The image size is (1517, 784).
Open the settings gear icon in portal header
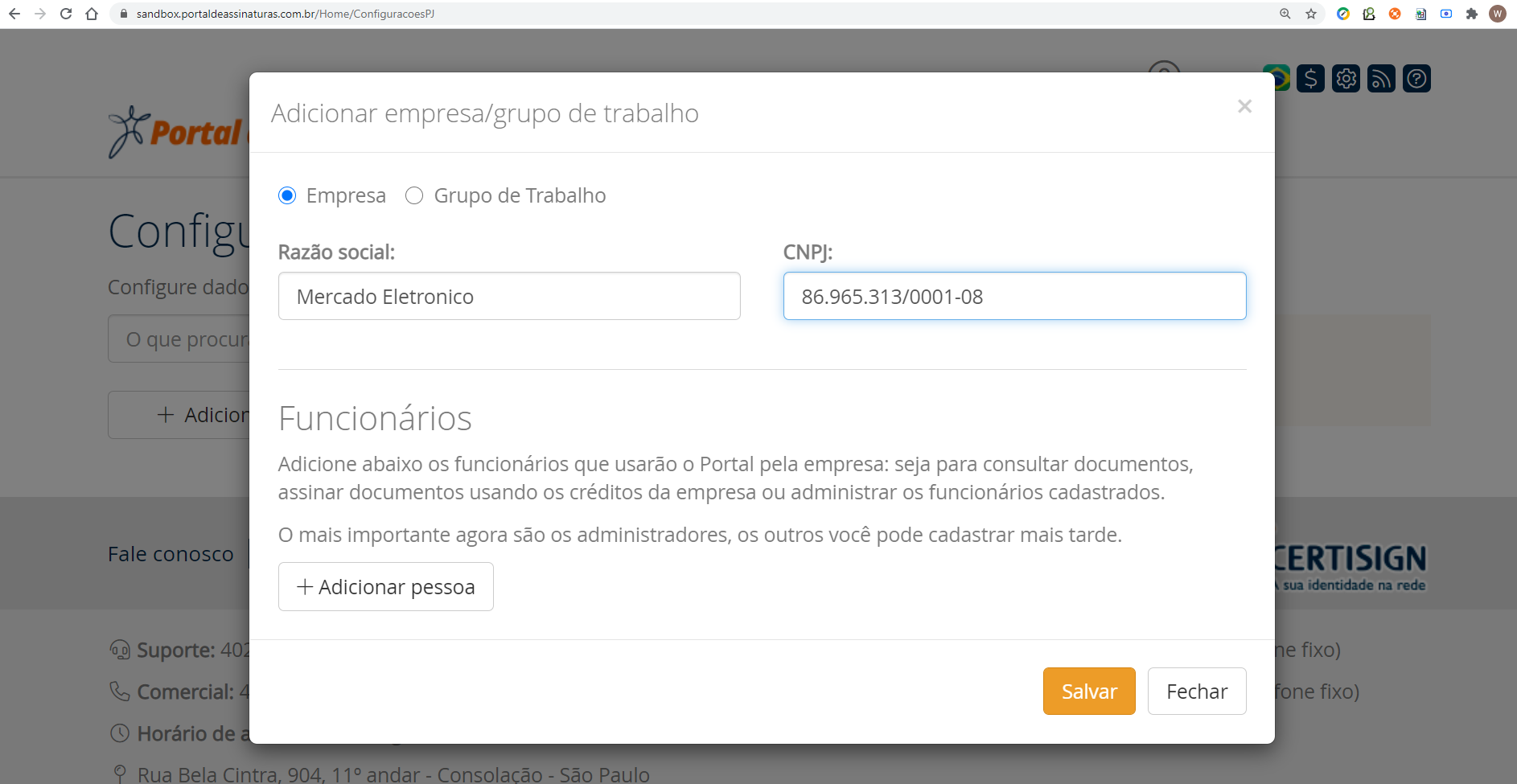(1346, 79)
